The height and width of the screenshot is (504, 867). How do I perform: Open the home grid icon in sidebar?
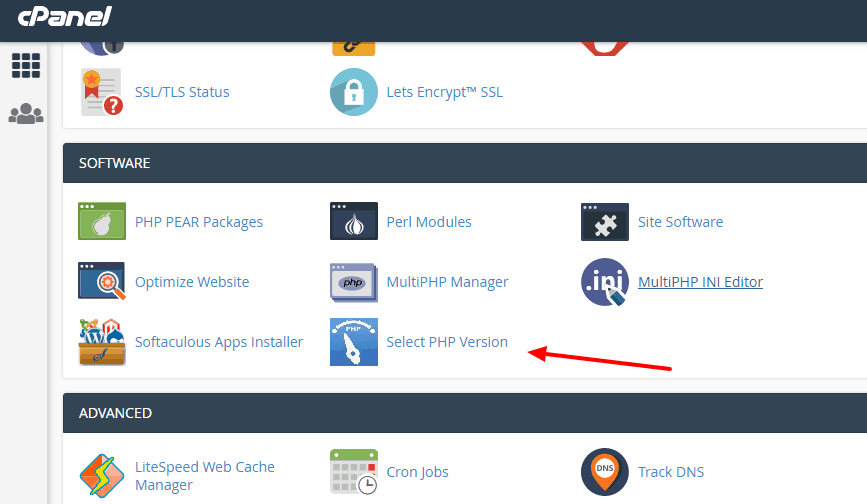click(26, 65)
